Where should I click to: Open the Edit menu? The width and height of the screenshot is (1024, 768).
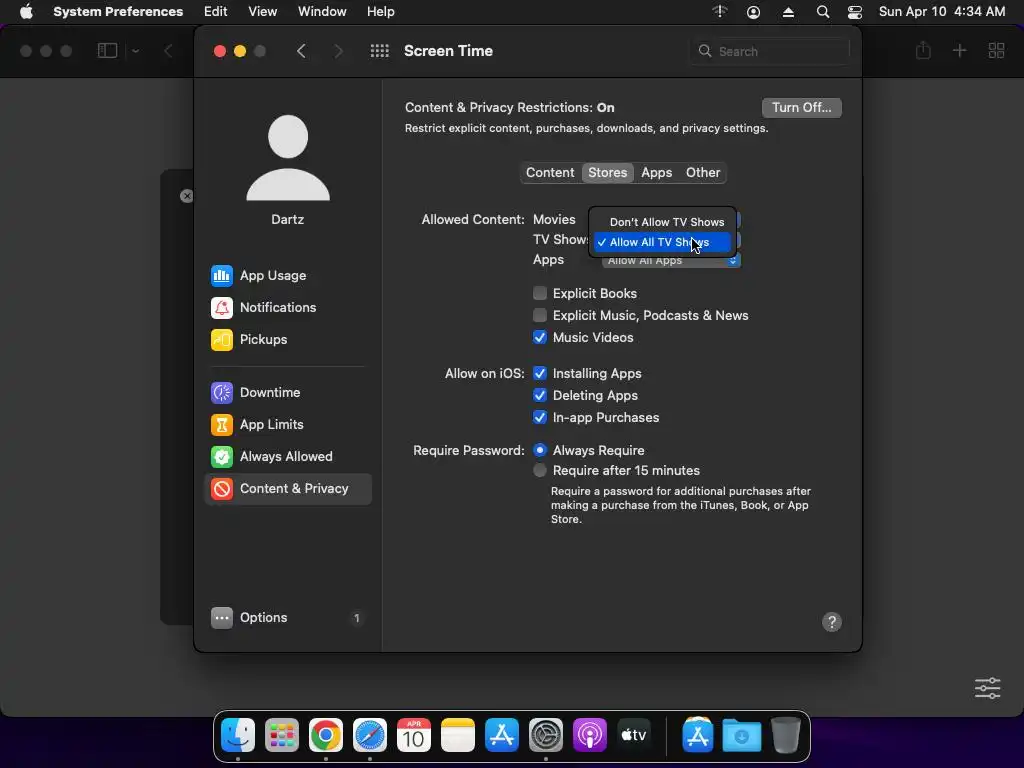(216, 12)
